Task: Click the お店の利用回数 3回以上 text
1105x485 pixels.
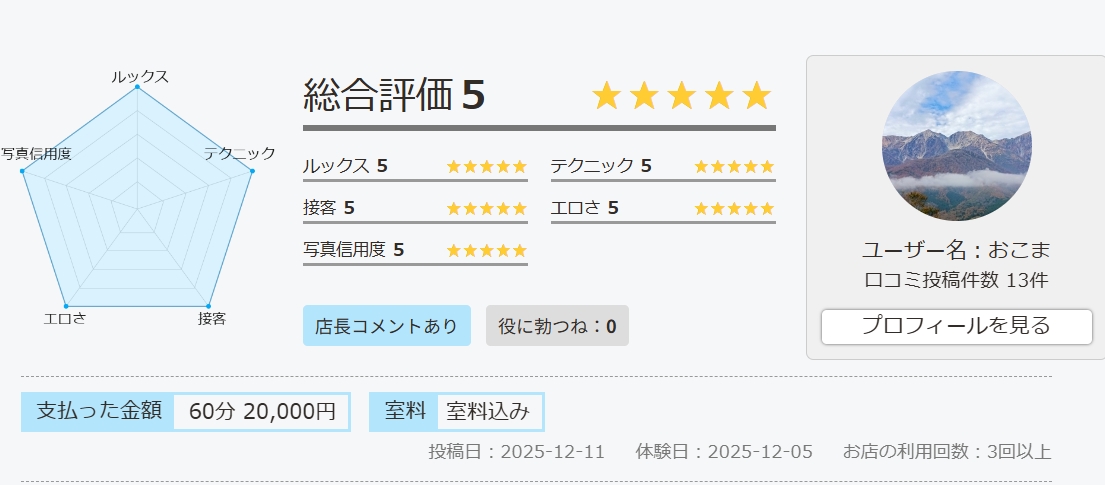Action: click(947, 452)
